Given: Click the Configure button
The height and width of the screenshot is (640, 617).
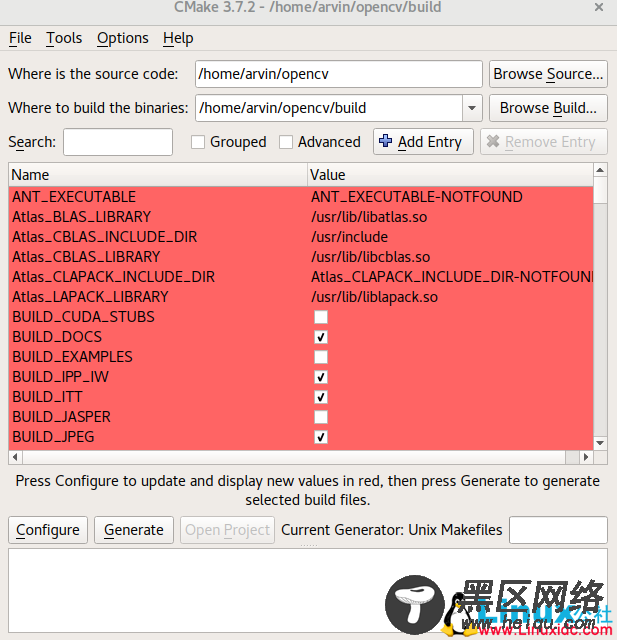Looking at the screenshot, I should (x=48, y=530).
